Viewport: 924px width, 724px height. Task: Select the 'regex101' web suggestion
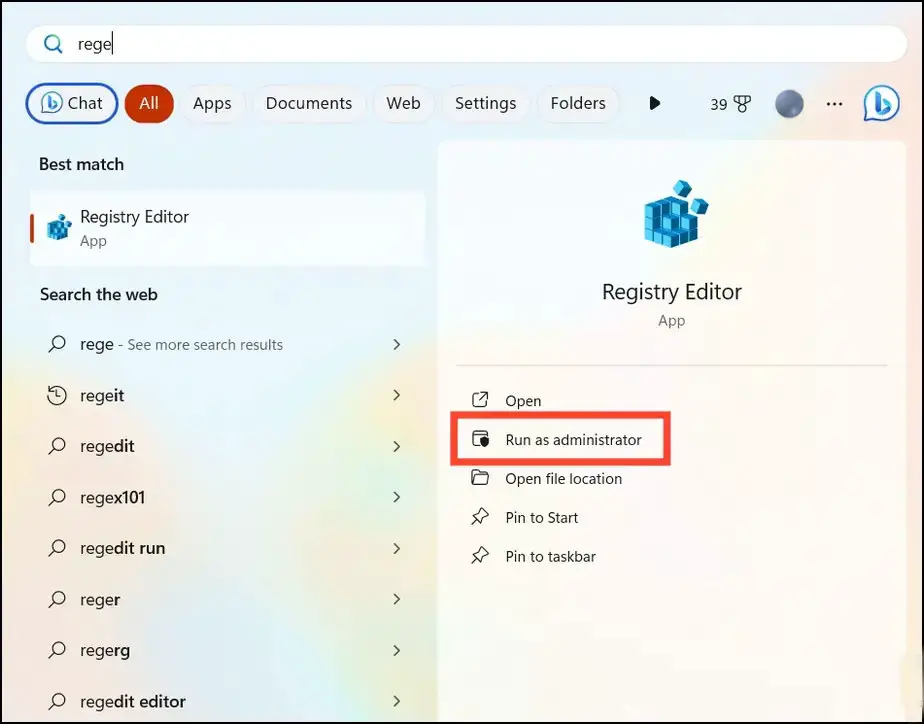(113, 498)
